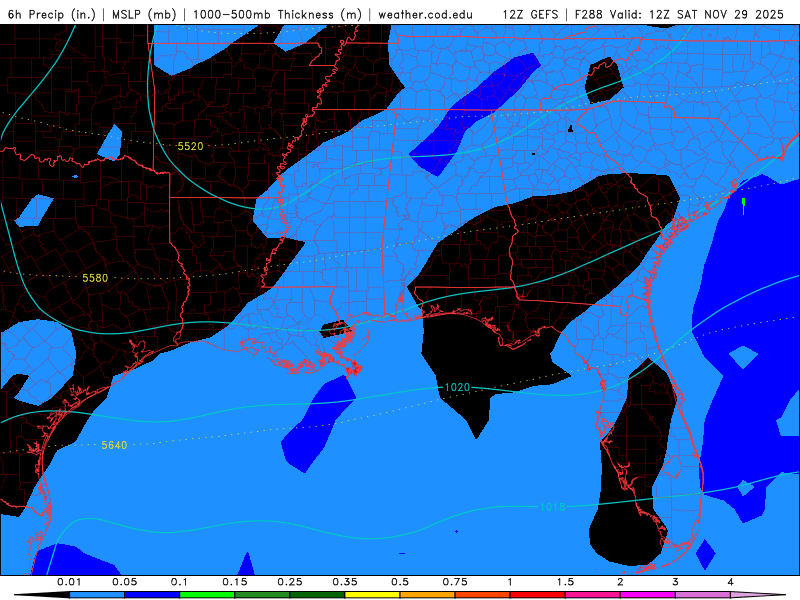Click the medium green 0.15 legend swatch
800x600 pixels.
pos(262,595)
